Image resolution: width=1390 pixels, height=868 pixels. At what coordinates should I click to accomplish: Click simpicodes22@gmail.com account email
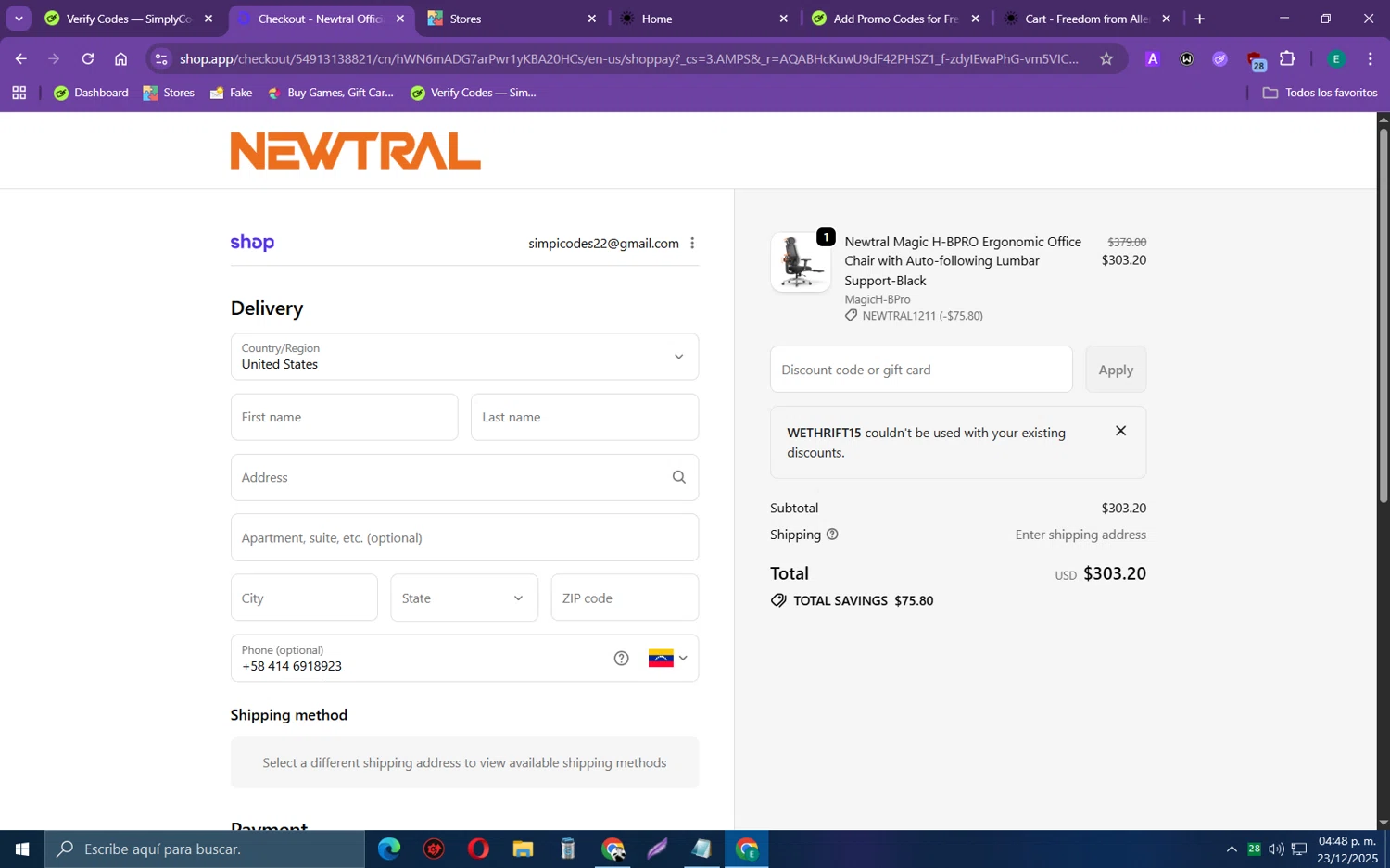click(603, 243)
